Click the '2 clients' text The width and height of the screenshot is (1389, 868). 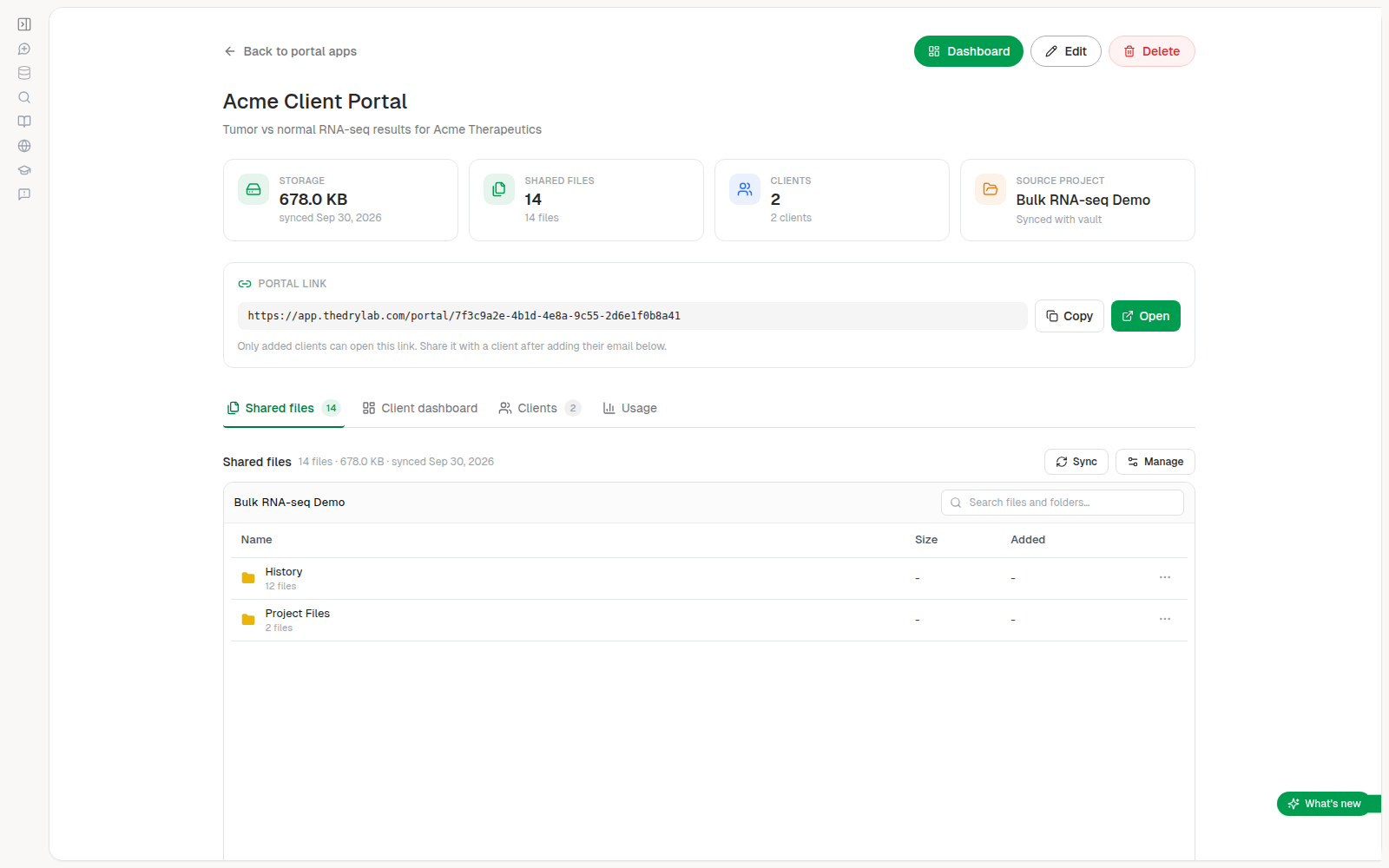coord(791,218)
